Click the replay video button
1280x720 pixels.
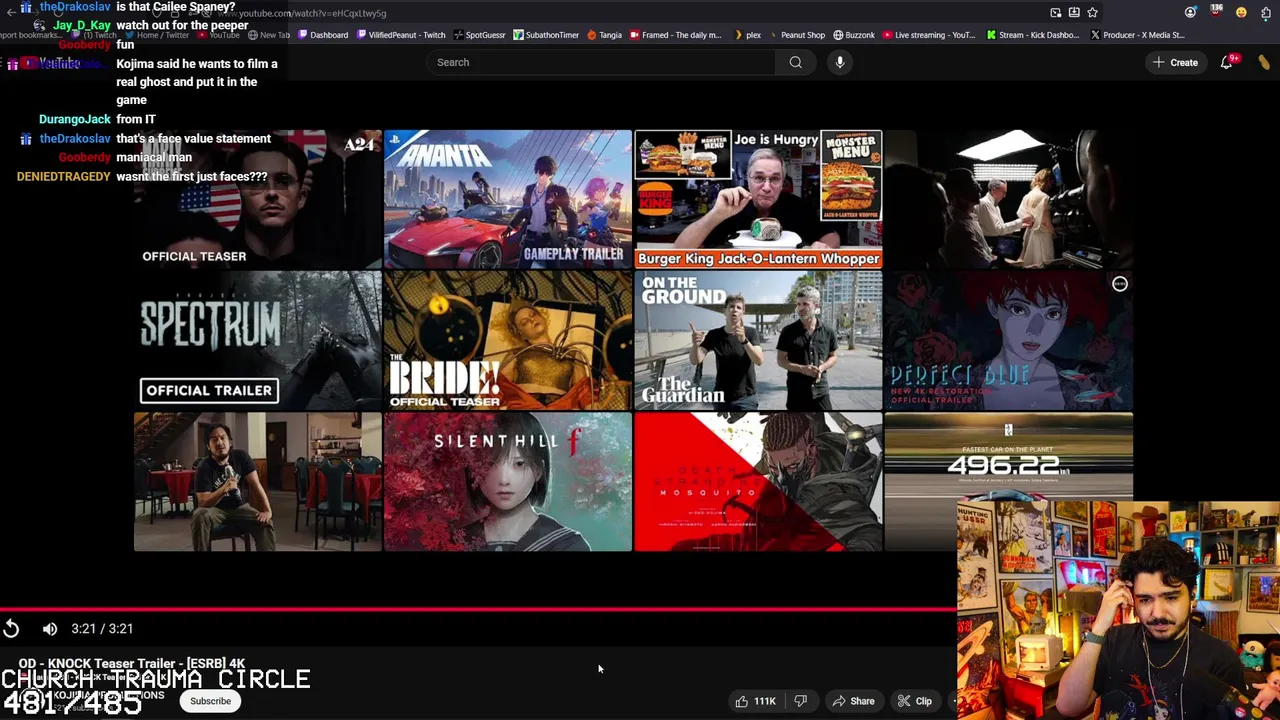pyautogui.click(x=11, y=629)
